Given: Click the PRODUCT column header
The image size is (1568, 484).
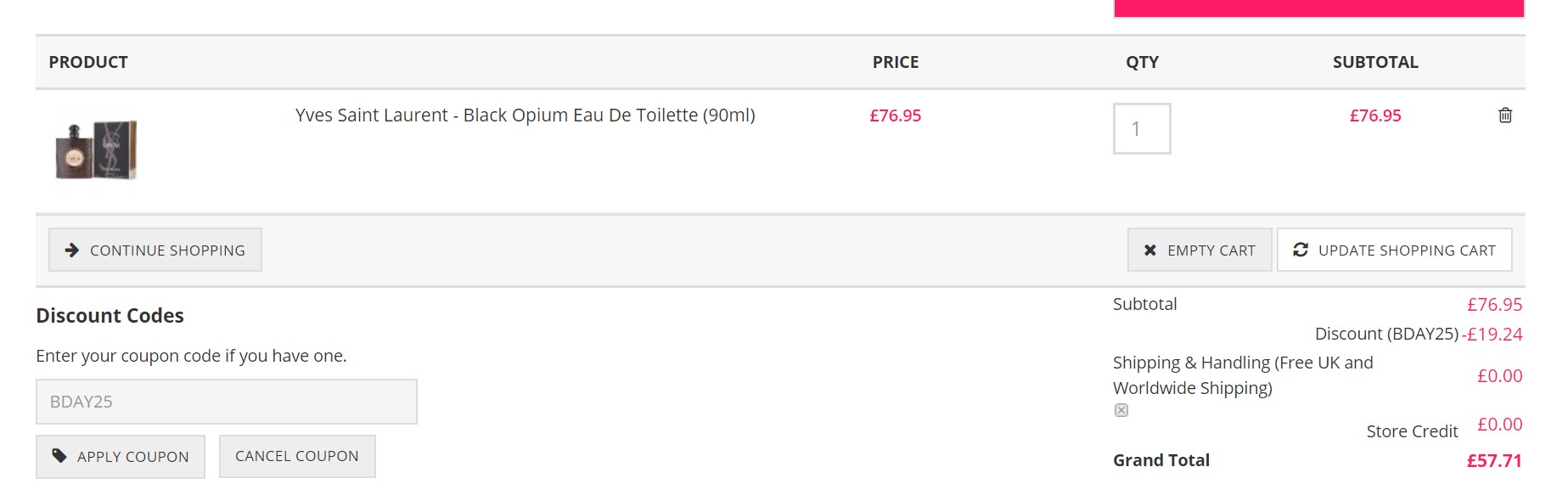Looking at the screenshot, I should 88,62.
